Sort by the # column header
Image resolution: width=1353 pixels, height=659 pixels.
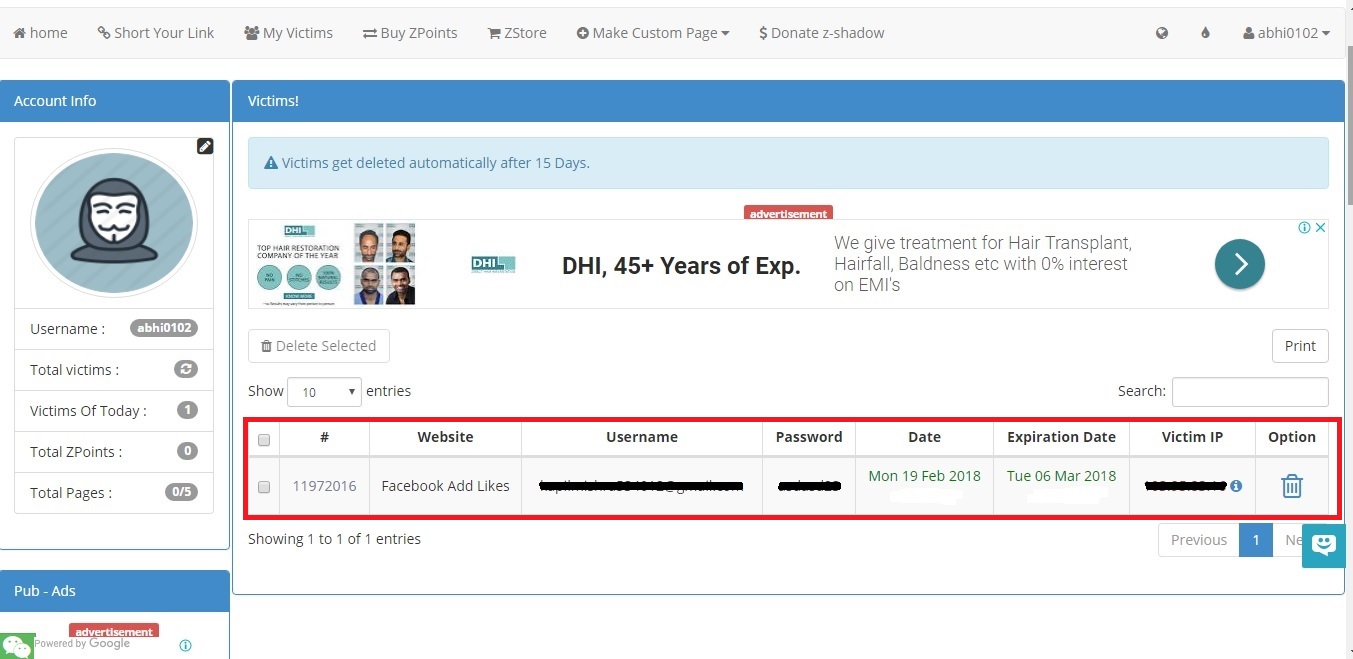pyautogui.click(x=324, y=437)
